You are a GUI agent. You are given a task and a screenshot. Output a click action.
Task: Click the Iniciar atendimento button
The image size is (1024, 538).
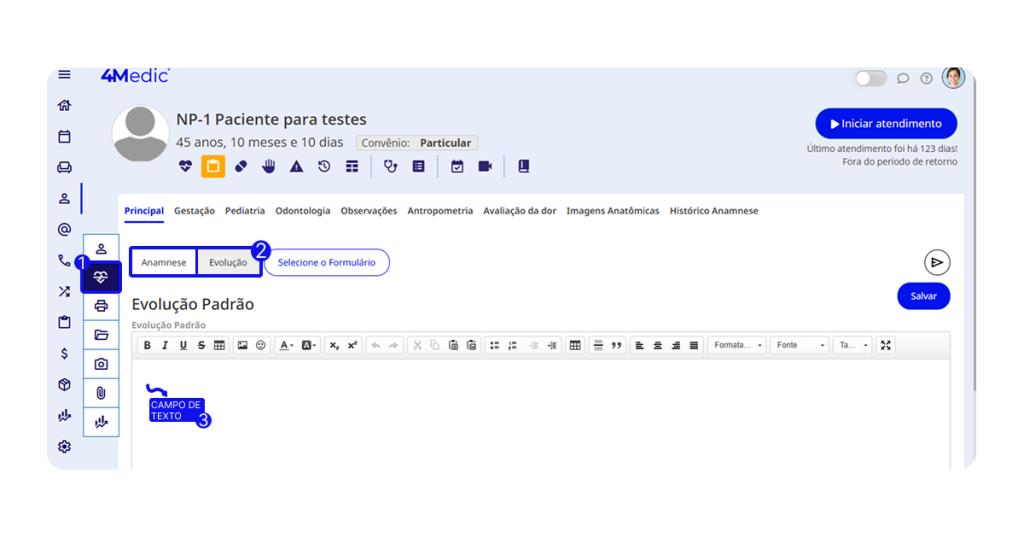coord(885,124)
